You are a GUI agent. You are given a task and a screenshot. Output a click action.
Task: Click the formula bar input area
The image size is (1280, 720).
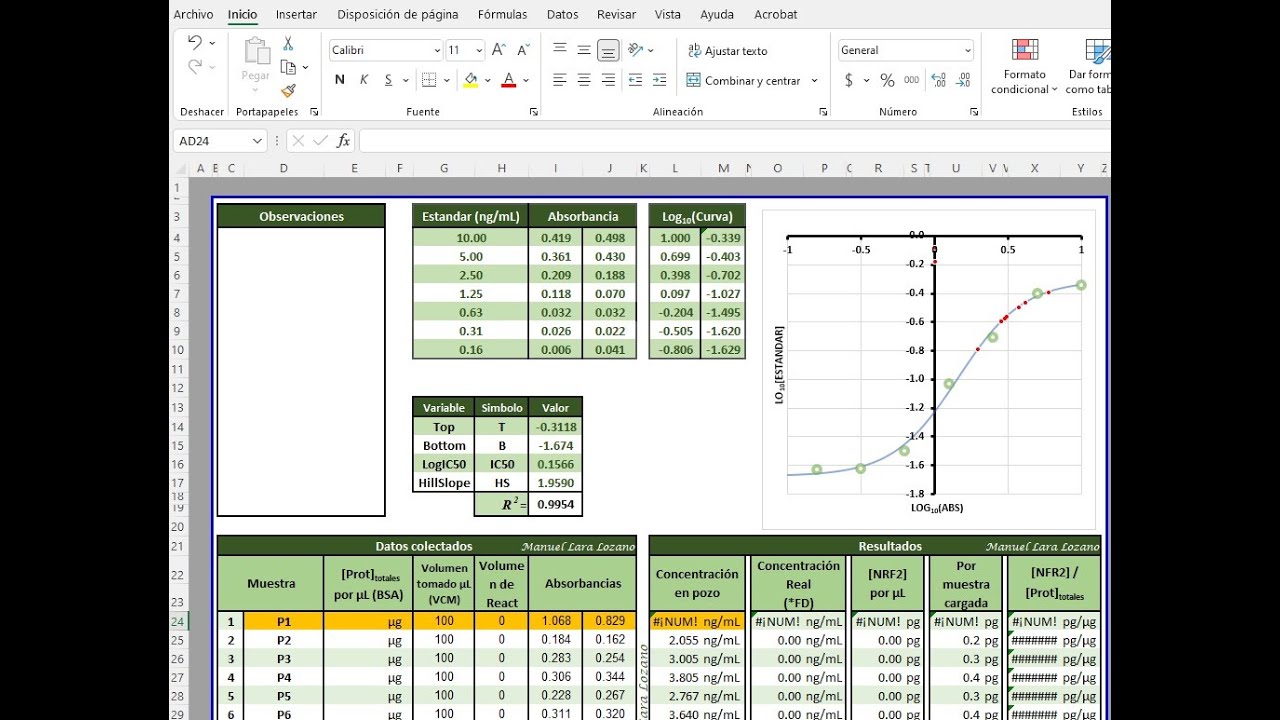pyautogui.click(x=734, y=141)
